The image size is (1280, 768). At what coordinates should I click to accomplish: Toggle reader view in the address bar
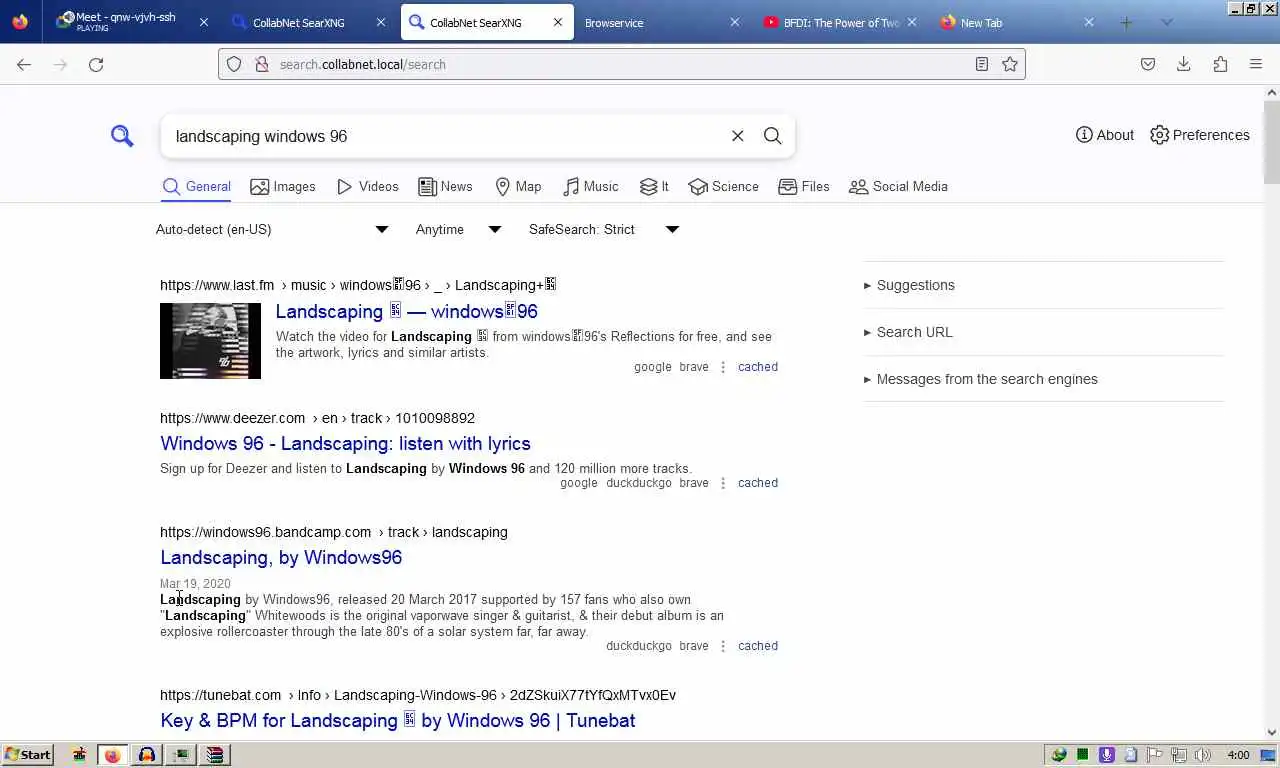coord(982,64)
